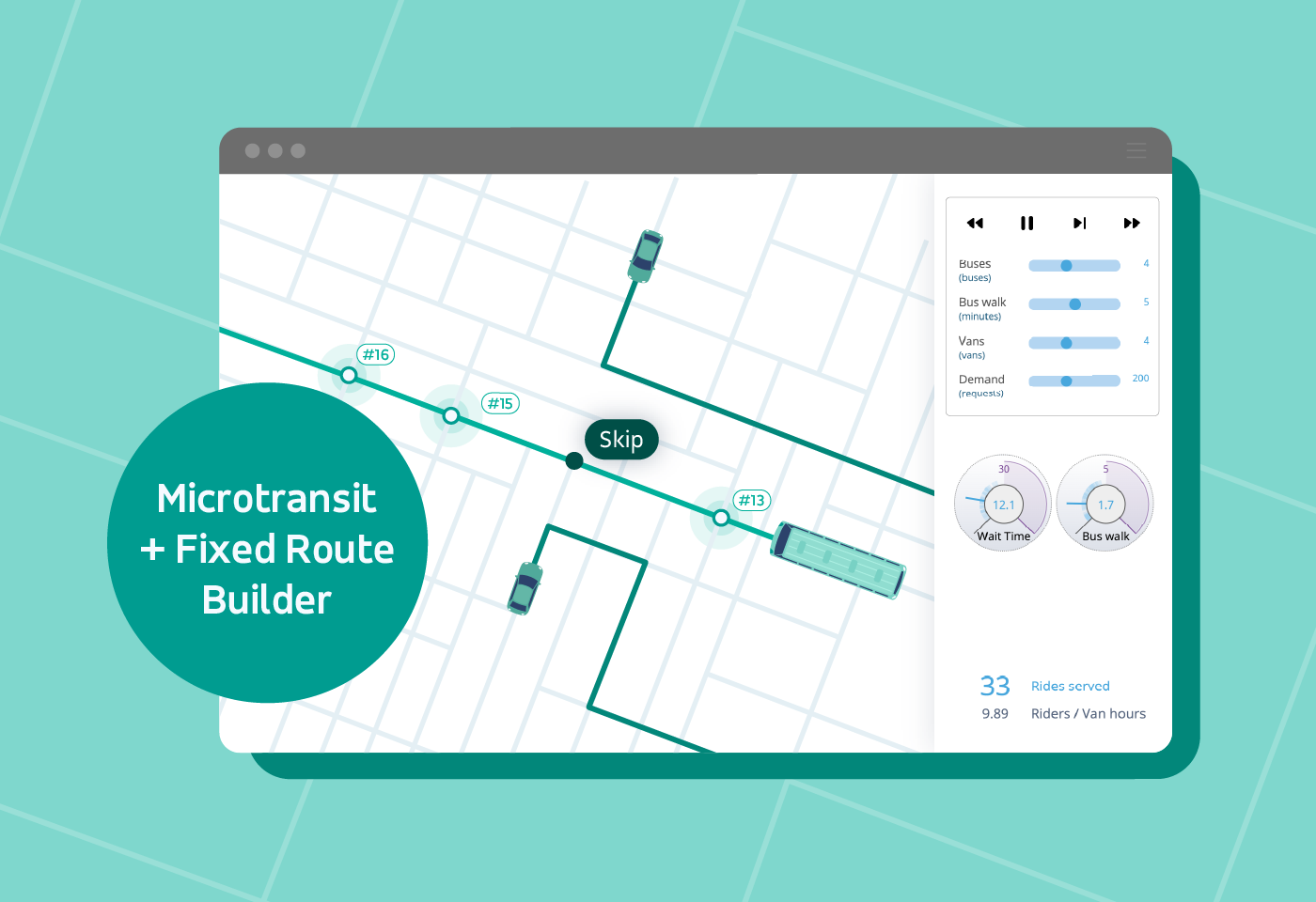Image resolution: width=1316 pixels, height=902 pixels.
Task: Click the Wait Time gauge dial
Action: pyautogui.click(x=1002, y=504)
